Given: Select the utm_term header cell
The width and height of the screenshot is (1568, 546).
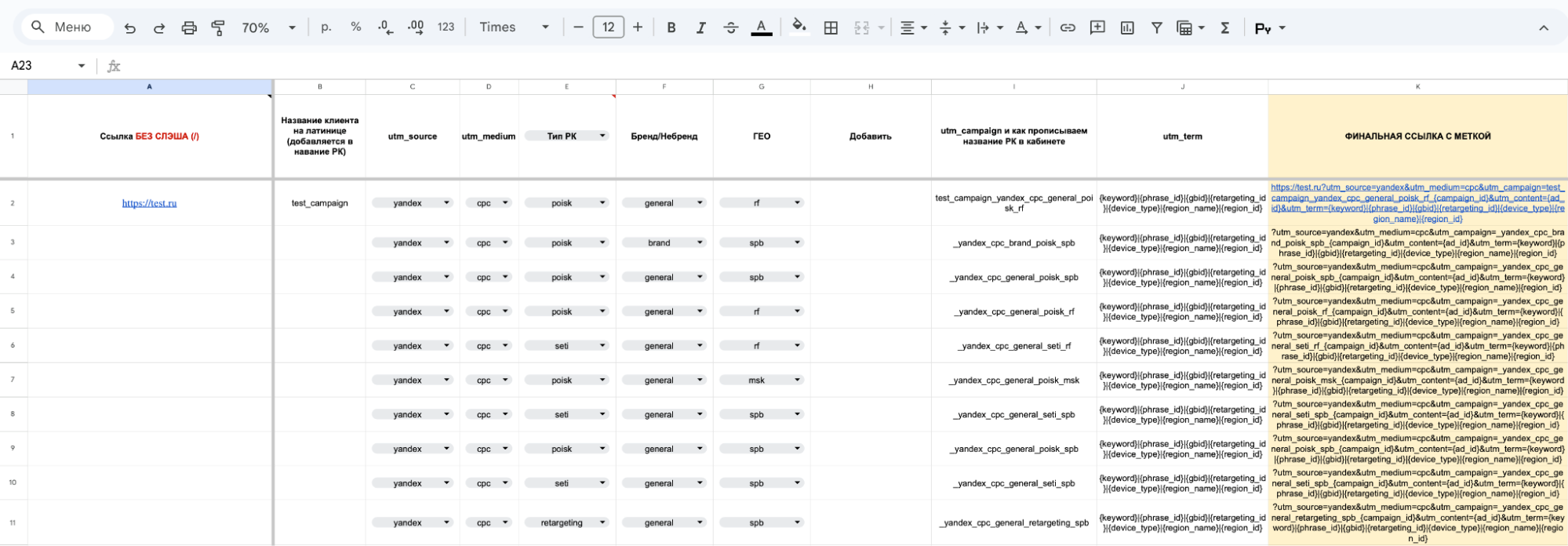Looking at the screenshot, I should 1182,136.
